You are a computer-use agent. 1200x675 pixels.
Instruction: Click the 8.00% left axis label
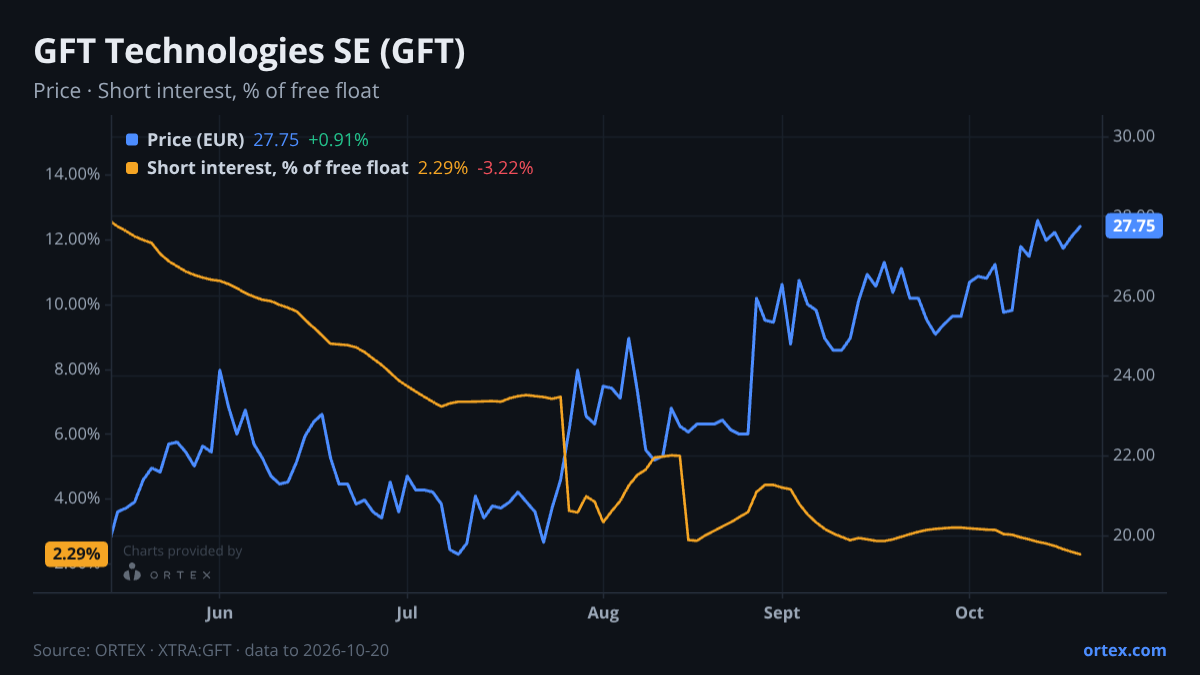click(77, 369)
